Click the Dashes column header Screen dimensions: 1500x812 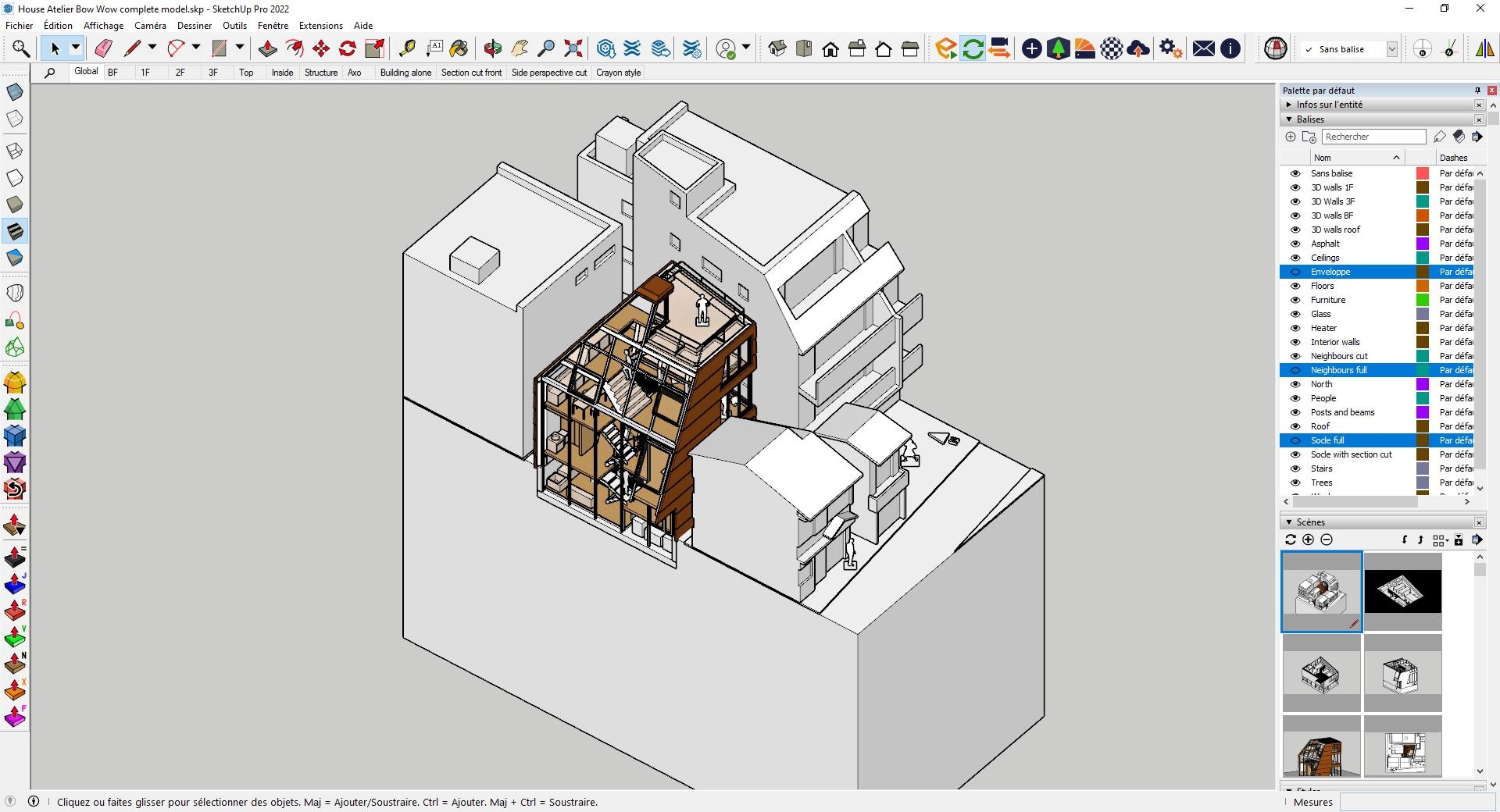1455,158
